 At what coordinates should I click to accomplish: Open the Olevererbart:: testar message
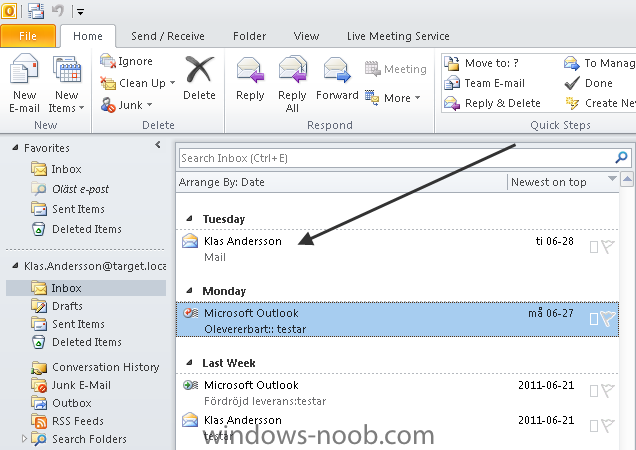pyautogui.click(x=398, y=320)
